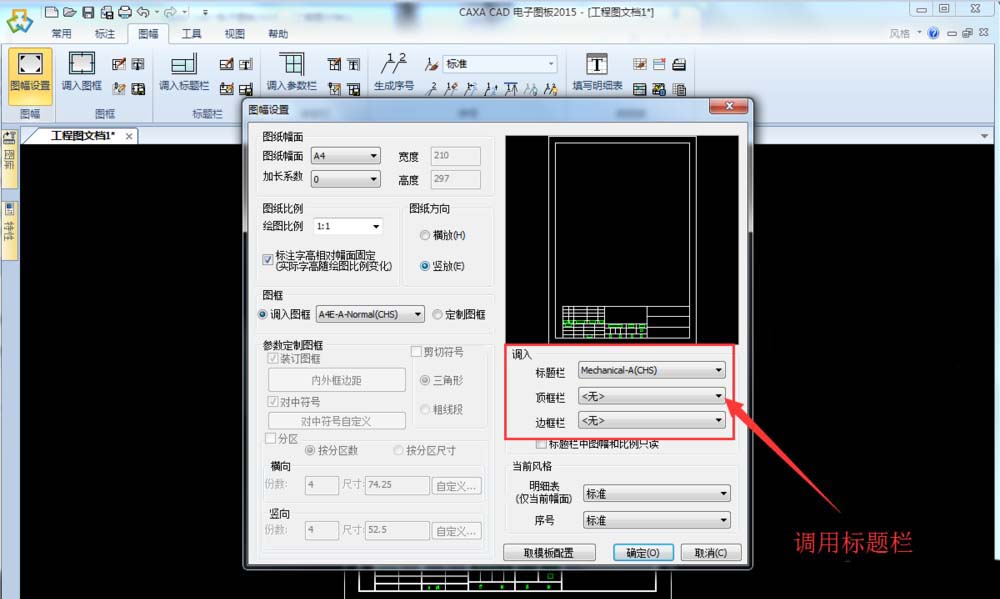Image resolution: width=1000 pixels, height=599 pixels.
Task: Open the 顶框栏 dropdown
Action: tap(651, 396)
